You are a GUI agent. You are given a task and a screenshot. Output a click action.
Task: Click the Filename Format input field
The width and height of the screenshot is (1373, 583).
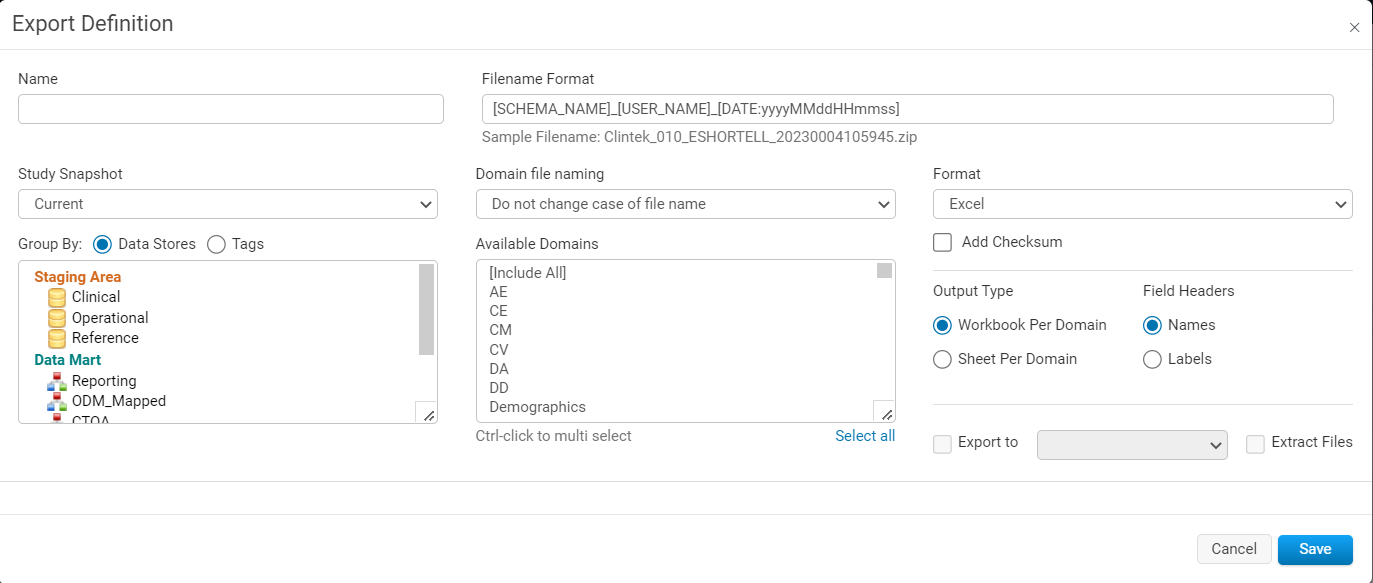908,109
